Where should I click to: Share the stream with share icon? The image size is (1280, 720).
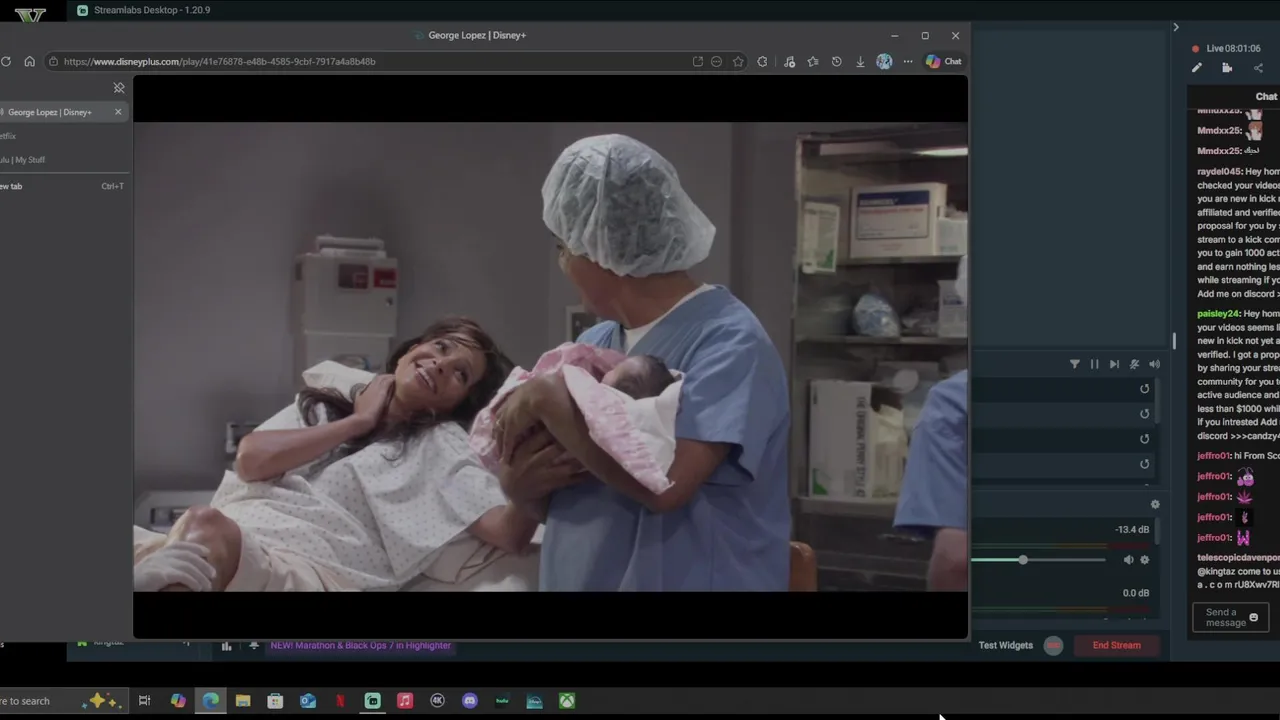(x=1258, y=68)
